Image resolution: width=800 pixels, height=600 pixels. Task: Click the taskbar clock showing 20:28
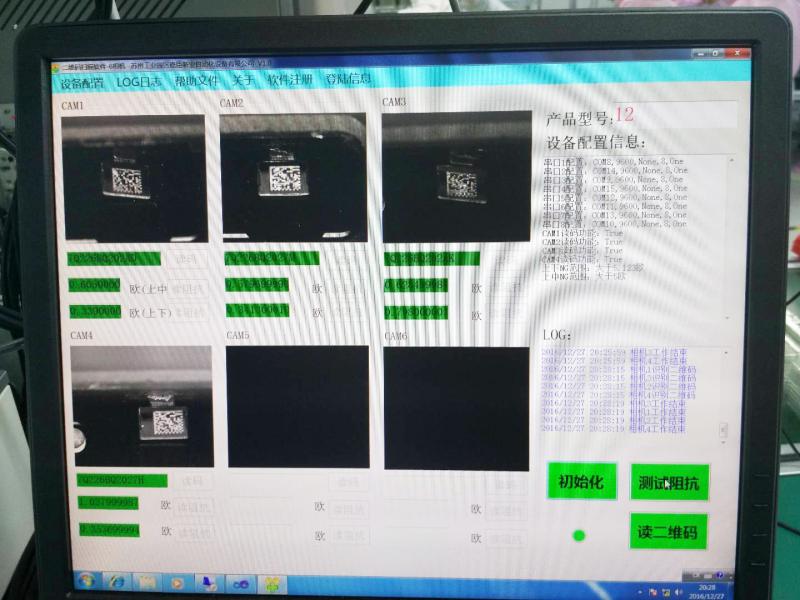[707, 592]
